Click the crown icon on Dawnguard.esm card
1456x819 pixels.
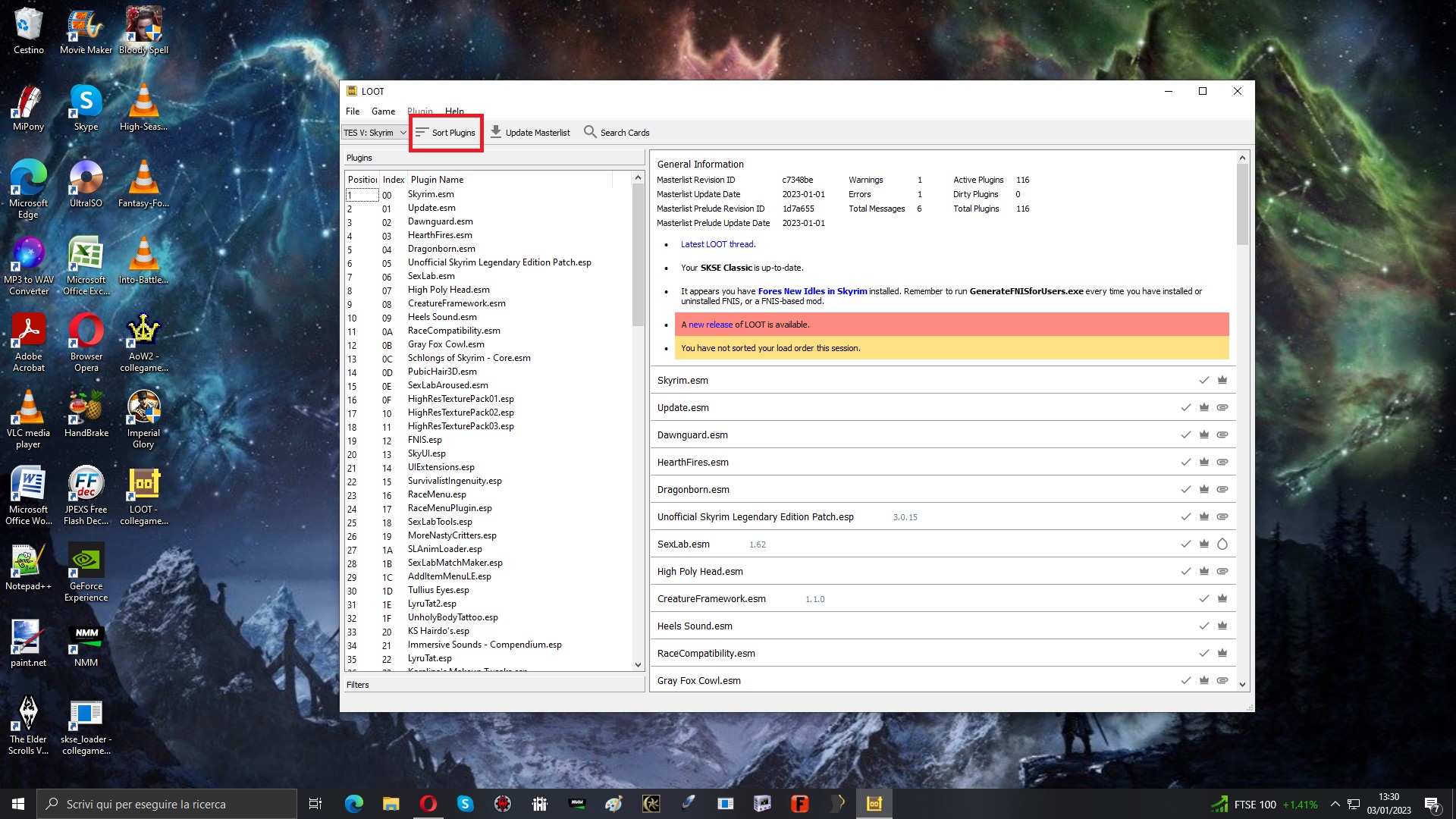(x=1203, y=435)
